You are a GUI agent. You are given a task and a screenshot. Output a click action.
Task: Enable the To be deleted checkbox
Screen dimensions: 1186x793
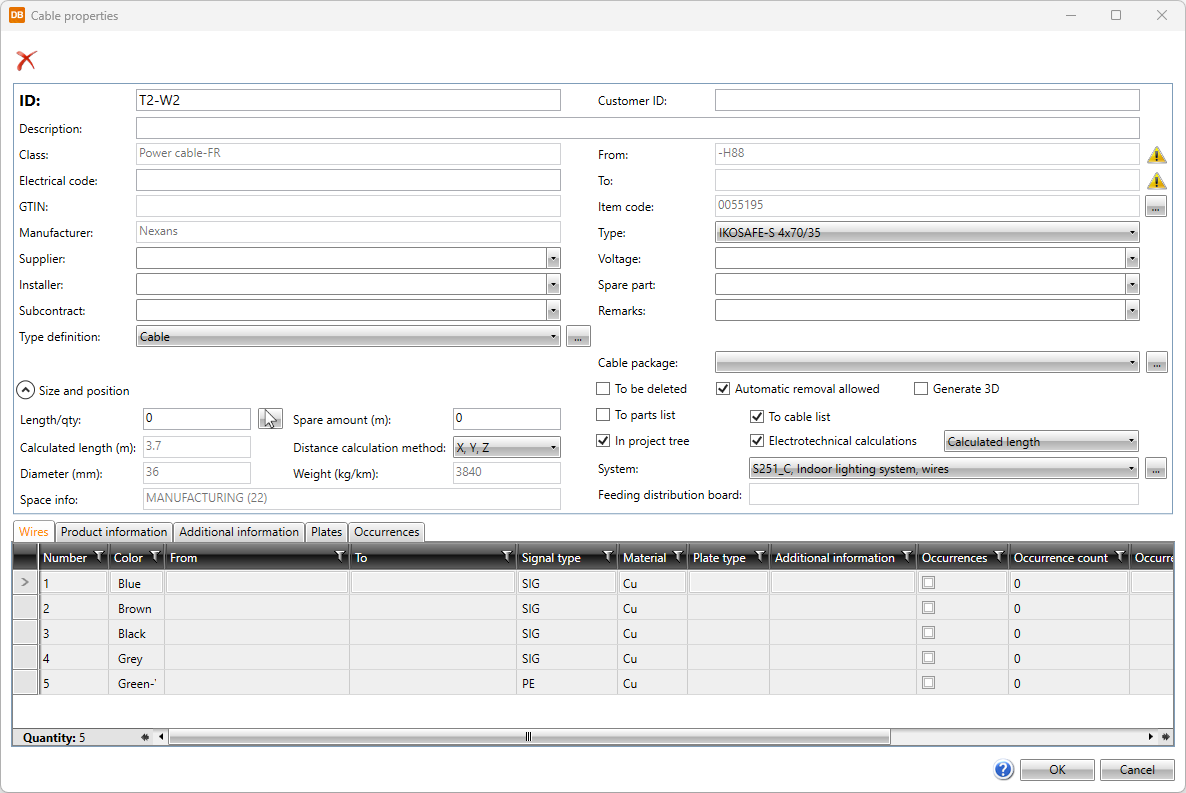click(x=603, y=389)
